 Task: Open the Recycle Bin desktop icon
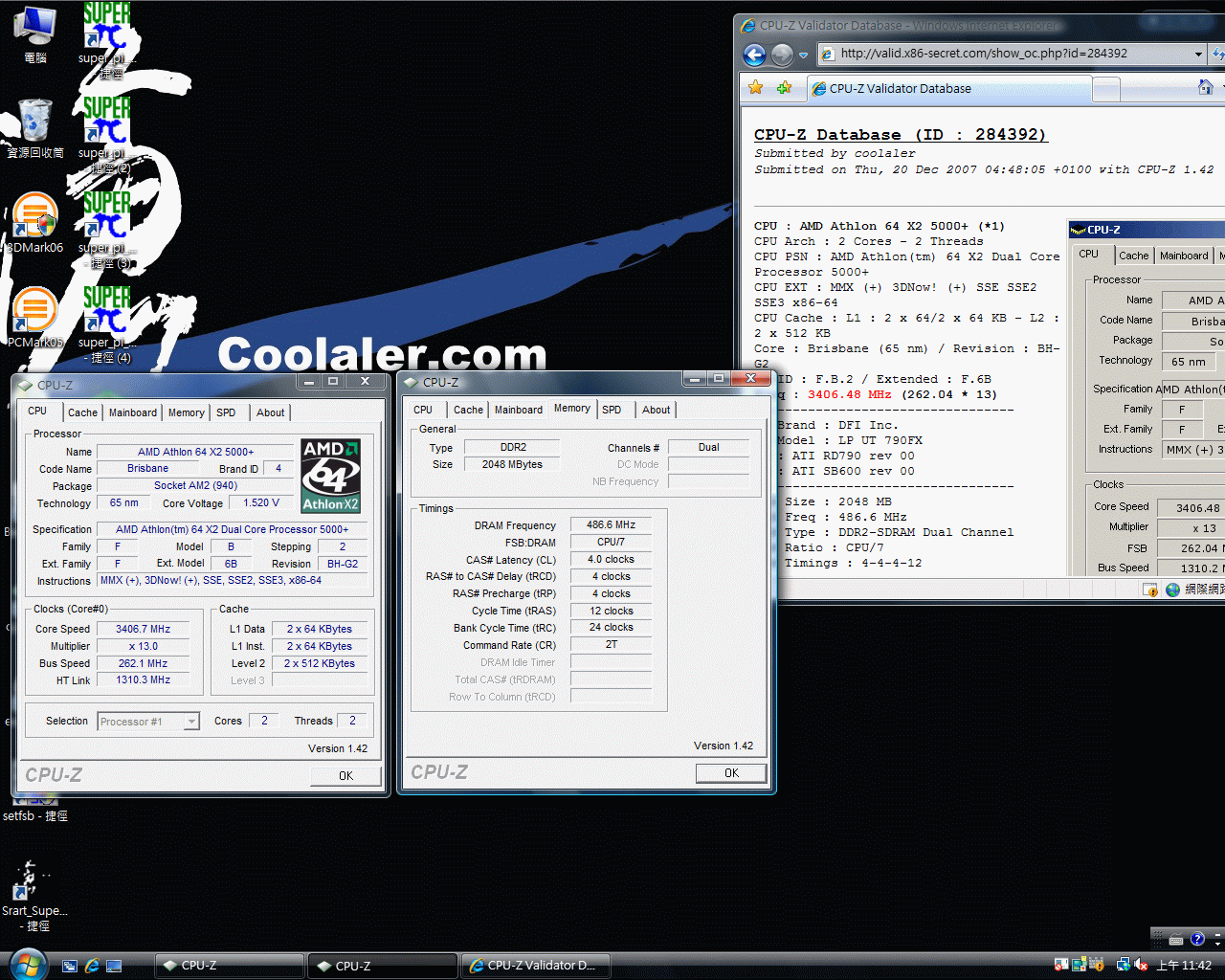click(35, 126)
